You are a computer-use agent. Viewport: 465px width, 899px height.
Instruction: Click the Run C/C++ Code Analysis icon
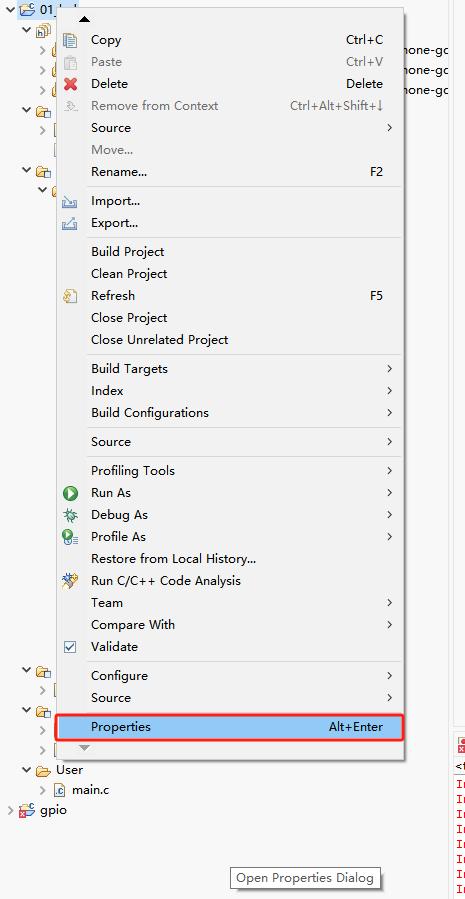click(x=70, y=581)
